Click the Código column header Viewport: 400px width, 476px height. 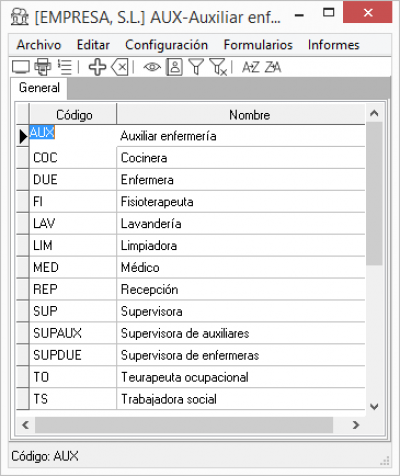[73, 114]
